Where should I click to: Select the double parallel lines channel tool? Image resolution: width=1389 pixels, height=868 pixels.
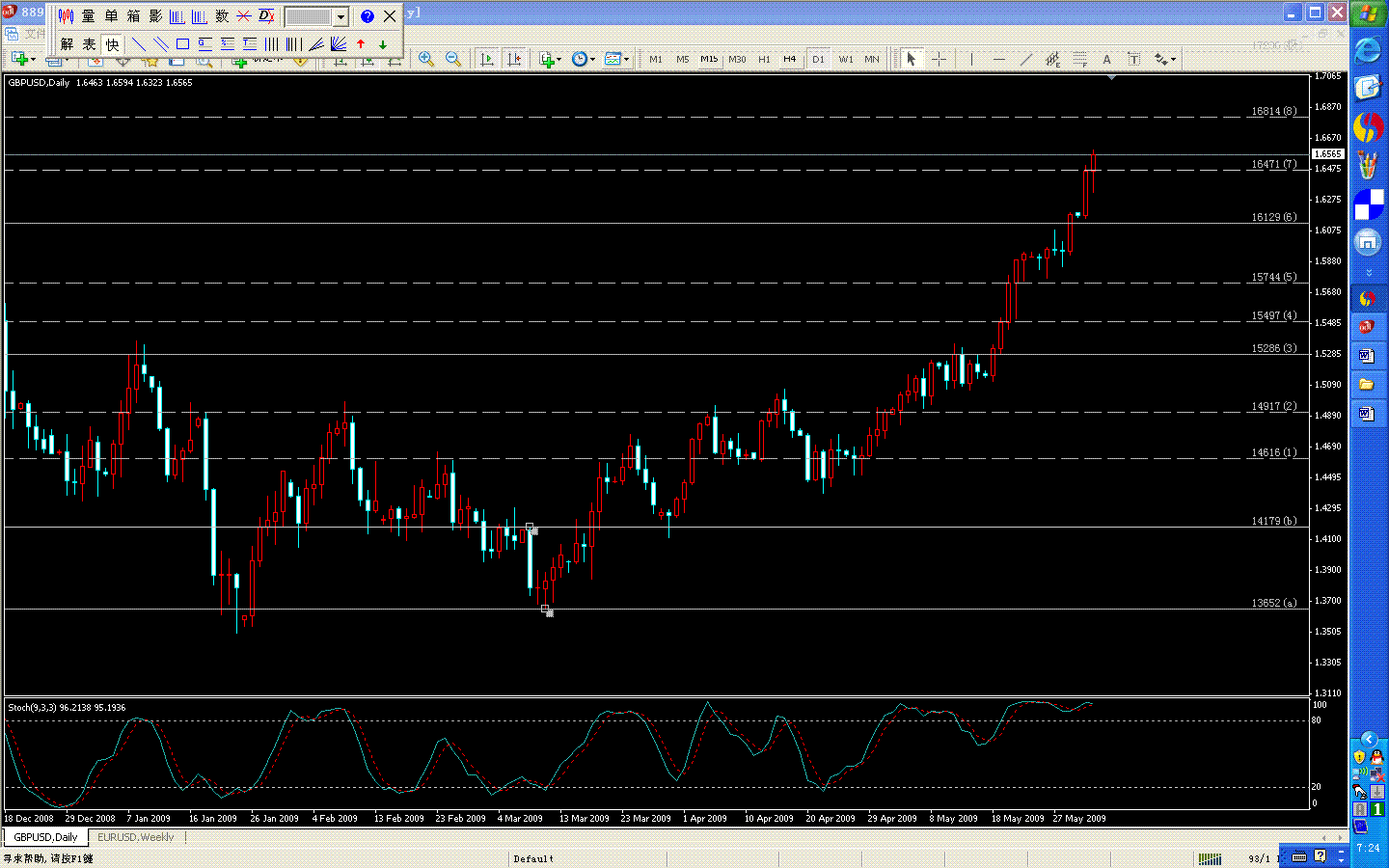[160, 44]
